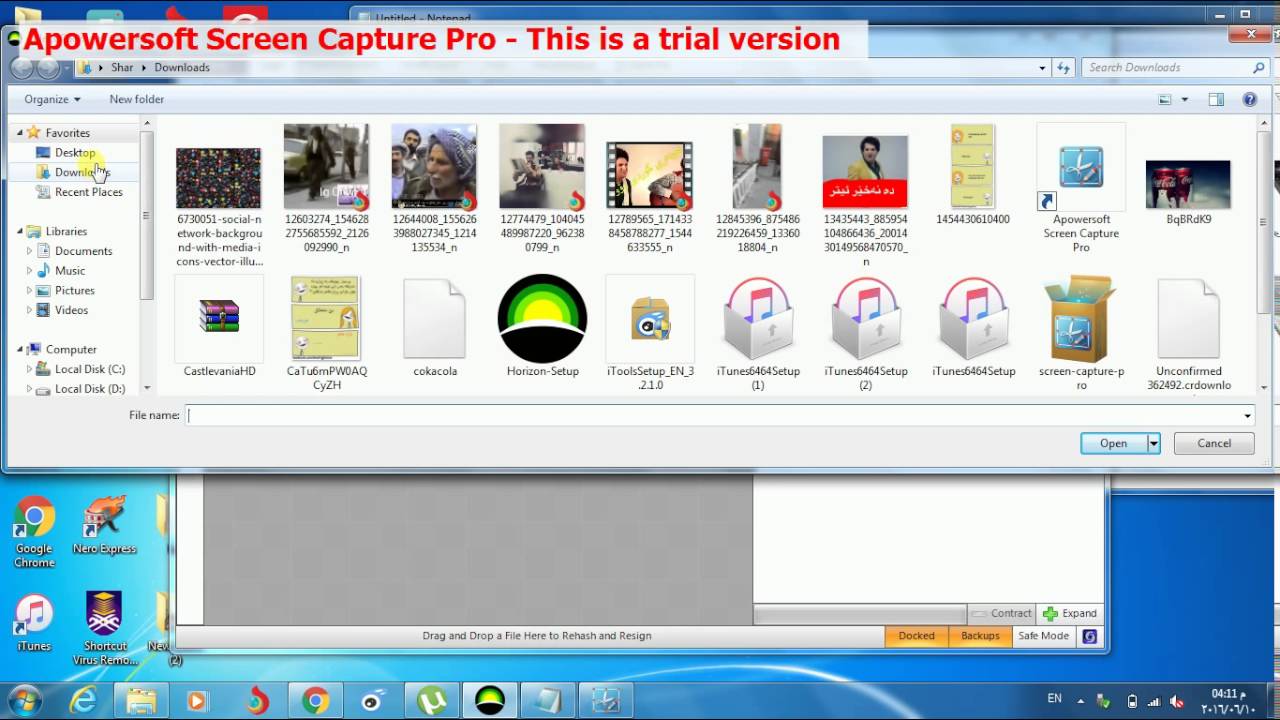Select the Pictures library
Image resolution: width=1280 pixels, height=720 pixels.
[75, 290]
